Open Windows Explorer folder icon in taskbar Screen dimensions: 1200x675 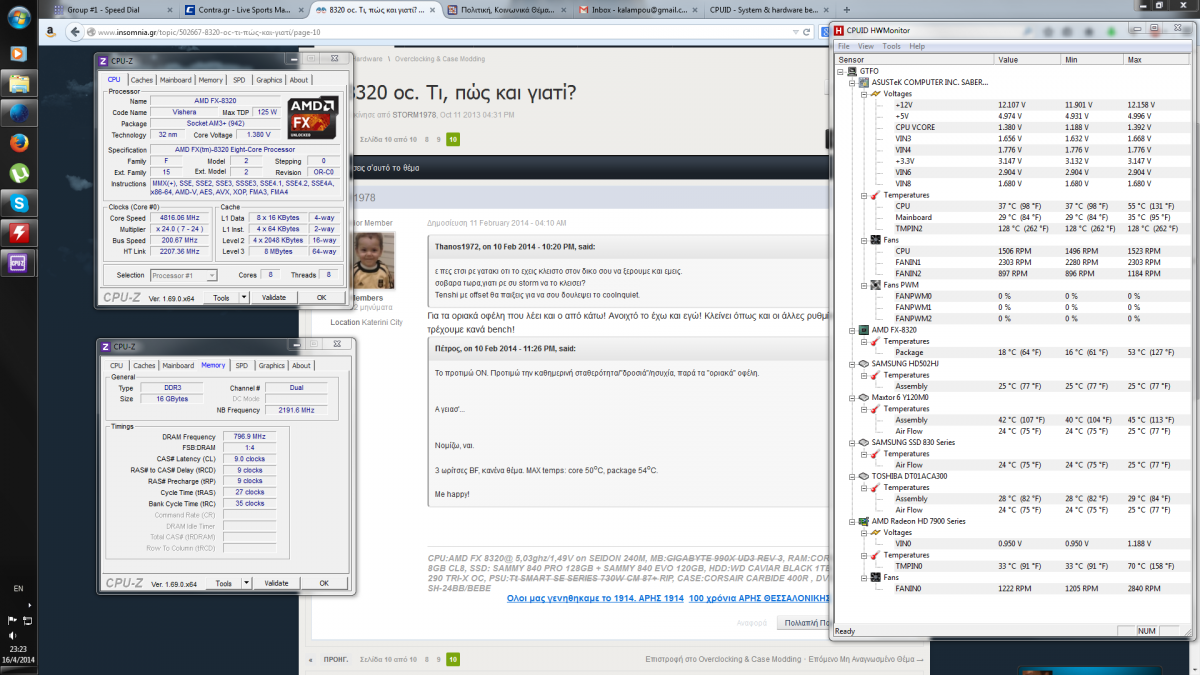click(x=18, y=82)
